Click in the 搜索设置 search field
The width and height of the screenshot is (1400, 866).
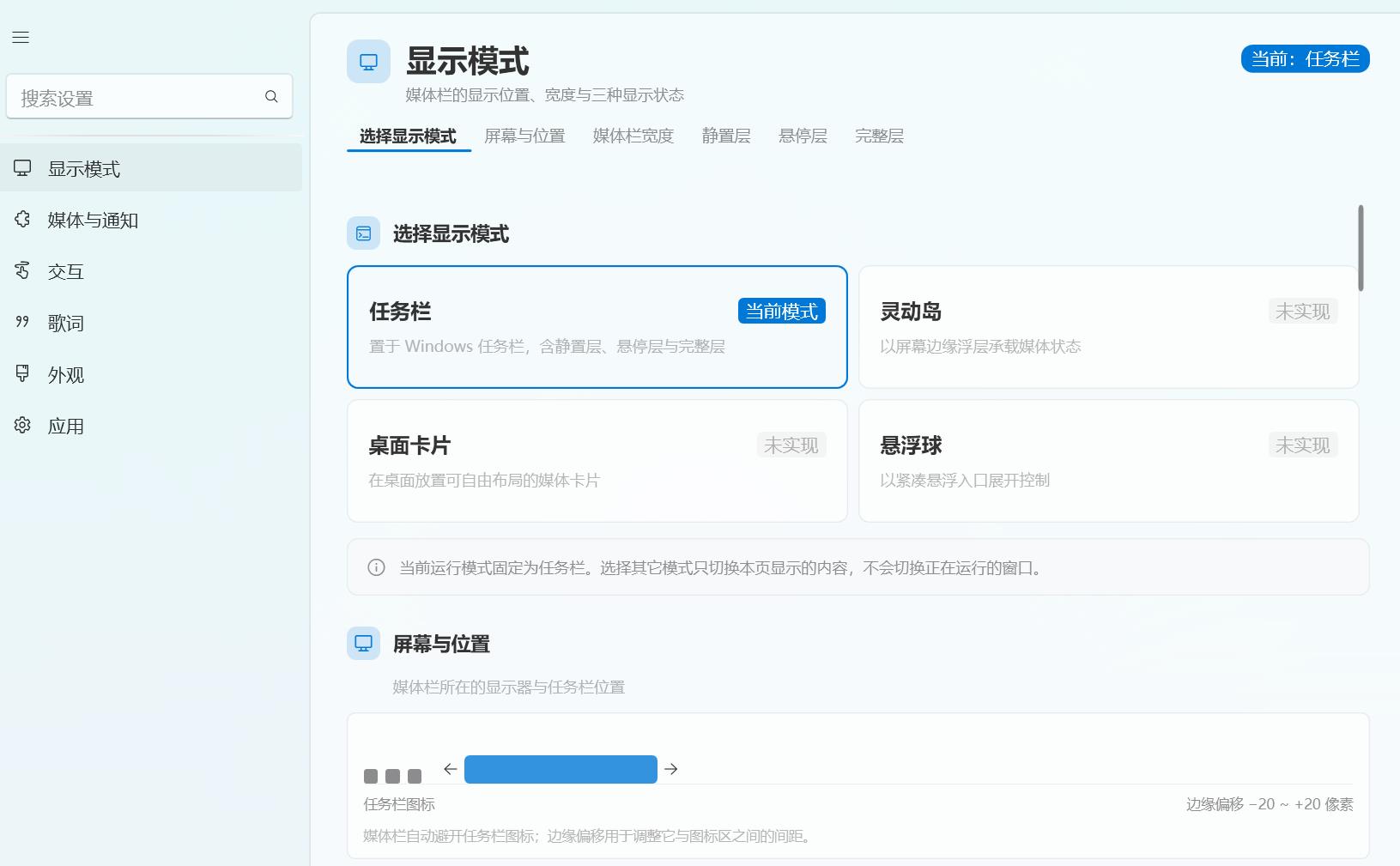149,96
